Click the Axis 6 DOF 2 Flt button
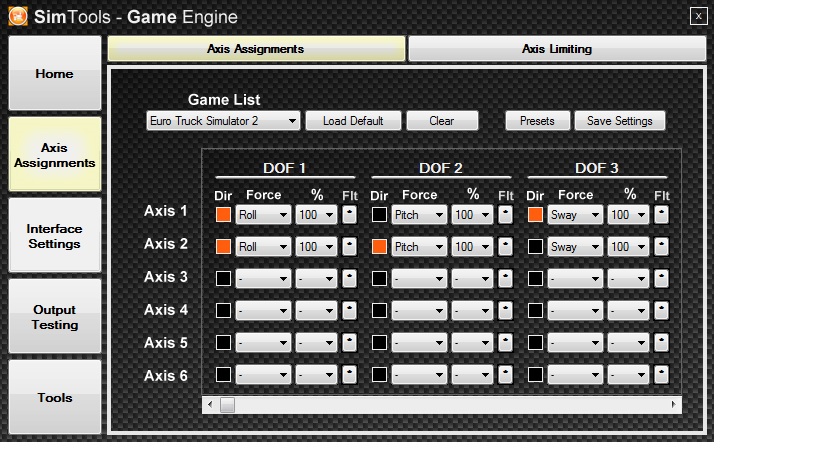This screenshot has width=816, height=460. click(x=505, y=375)
